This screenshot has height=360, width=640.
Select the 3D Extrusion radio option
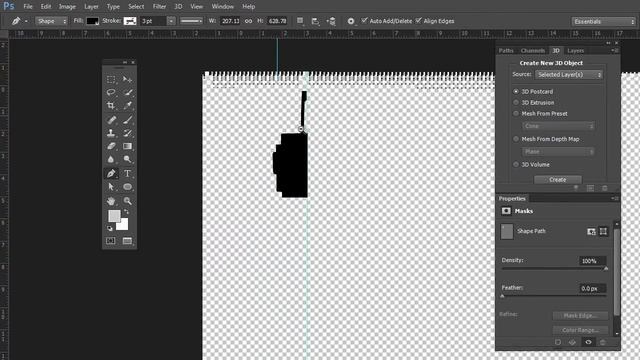[x=516, y=102]
